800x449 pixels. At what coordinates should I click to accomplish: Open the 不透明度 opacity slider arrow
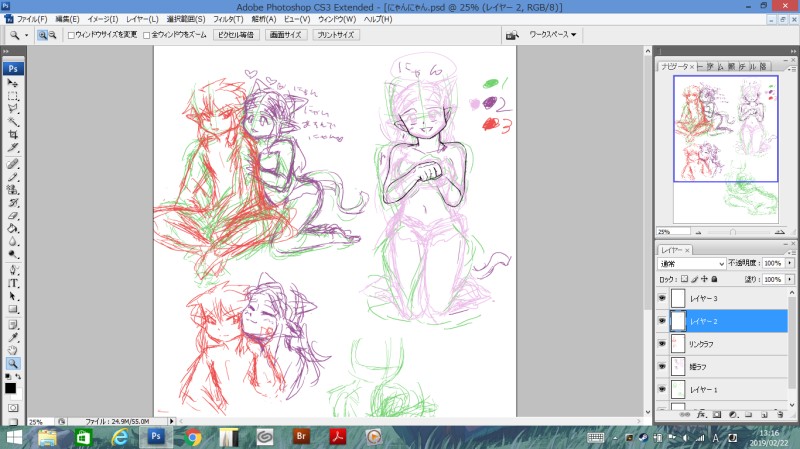click(790, 263)
